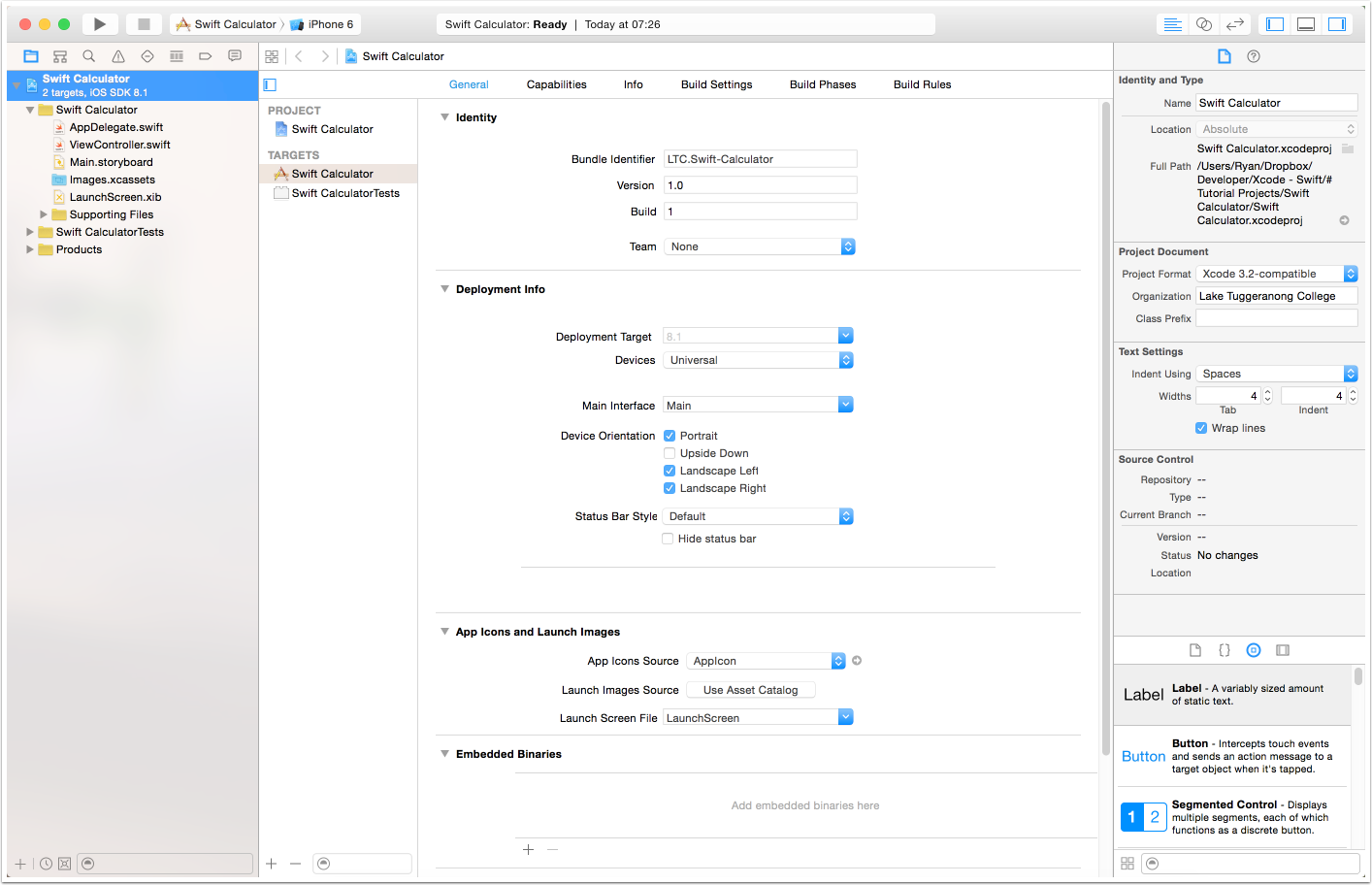Open AppIcon in the asset catalog

[857, 661]
